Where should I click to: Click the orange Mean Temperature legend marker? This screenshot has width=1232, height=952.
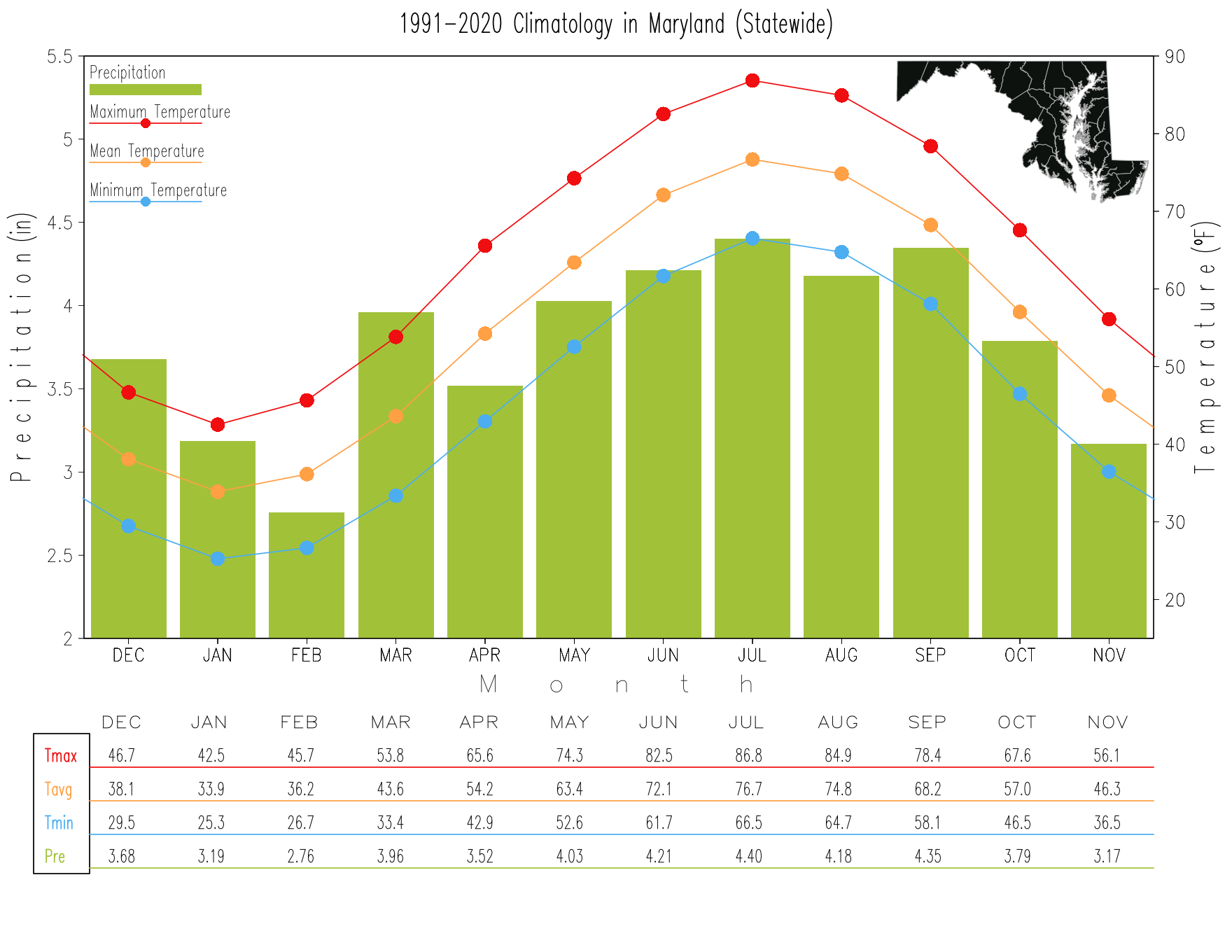[146, 162]
